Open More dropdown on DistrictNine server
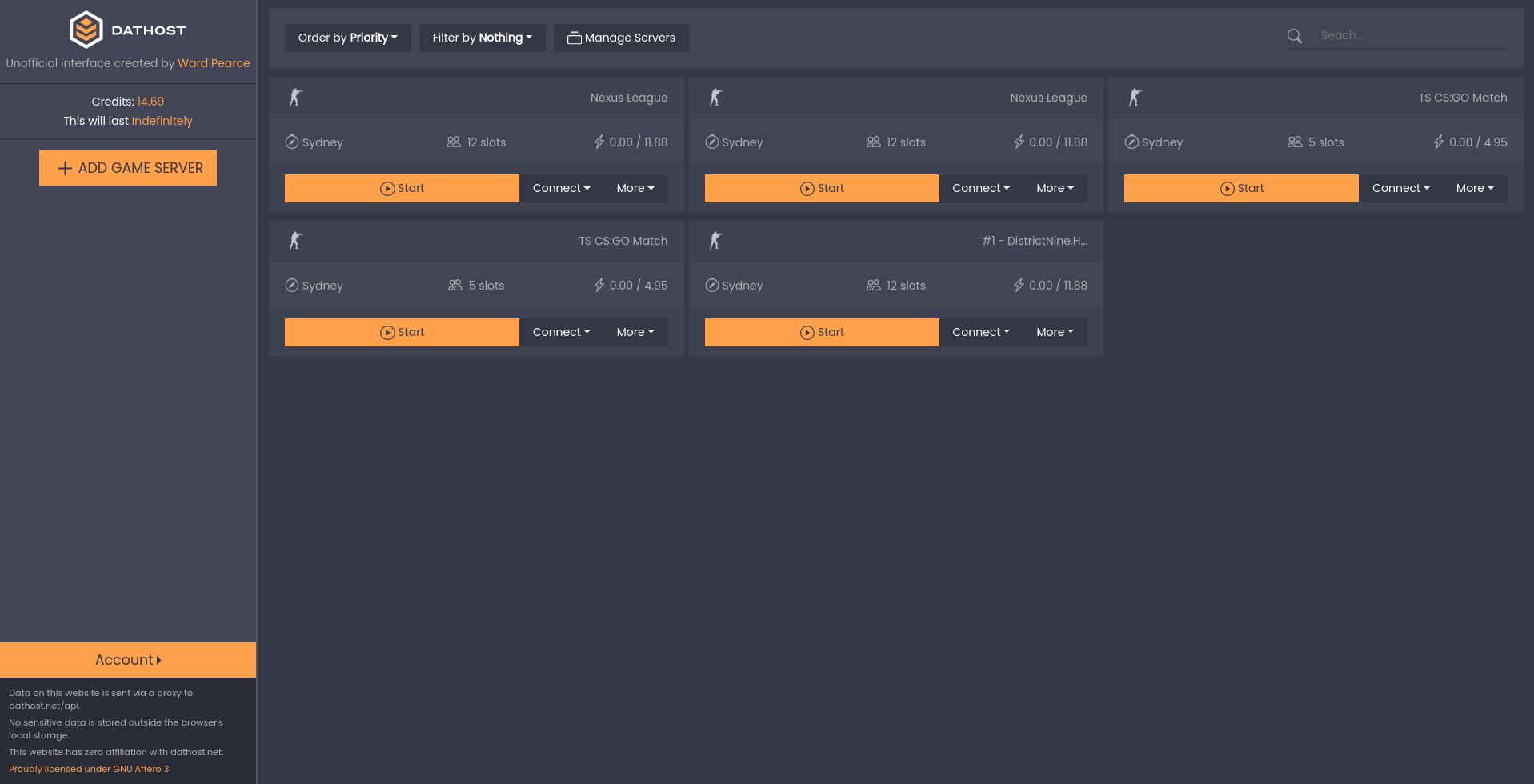The image size is (1534, 784). (x=1055, y=332)
